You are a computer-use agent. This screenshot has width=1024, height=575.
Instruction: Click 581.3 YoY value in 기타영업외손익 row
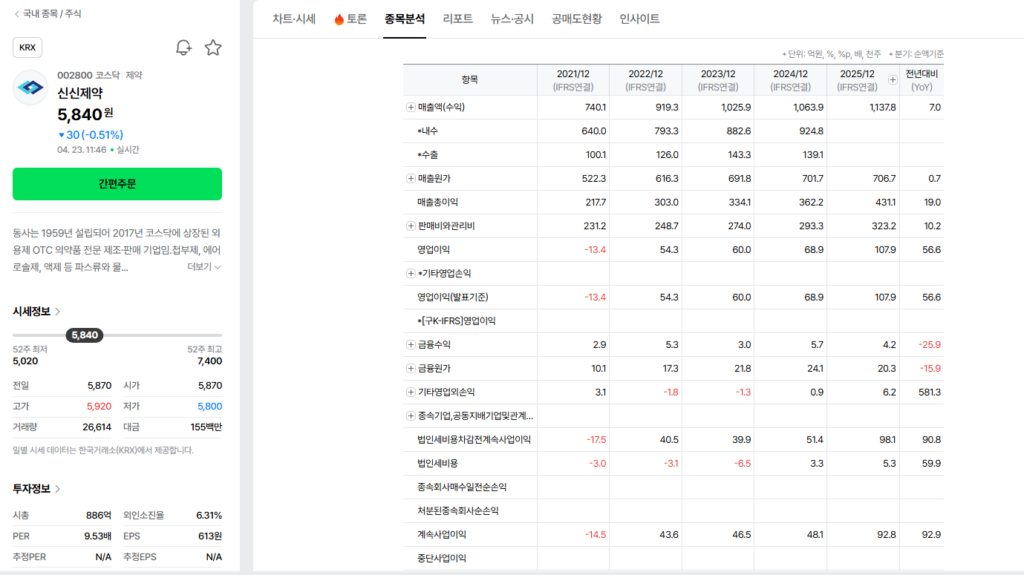tap(929, 392)
